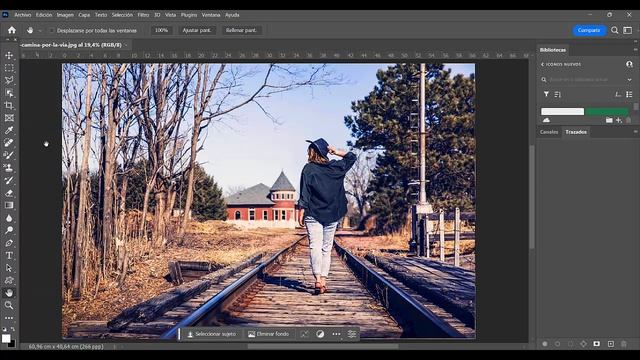Switch to the Canales tab
The height and width of the screenshot is (360, 640).
(549, 132)
